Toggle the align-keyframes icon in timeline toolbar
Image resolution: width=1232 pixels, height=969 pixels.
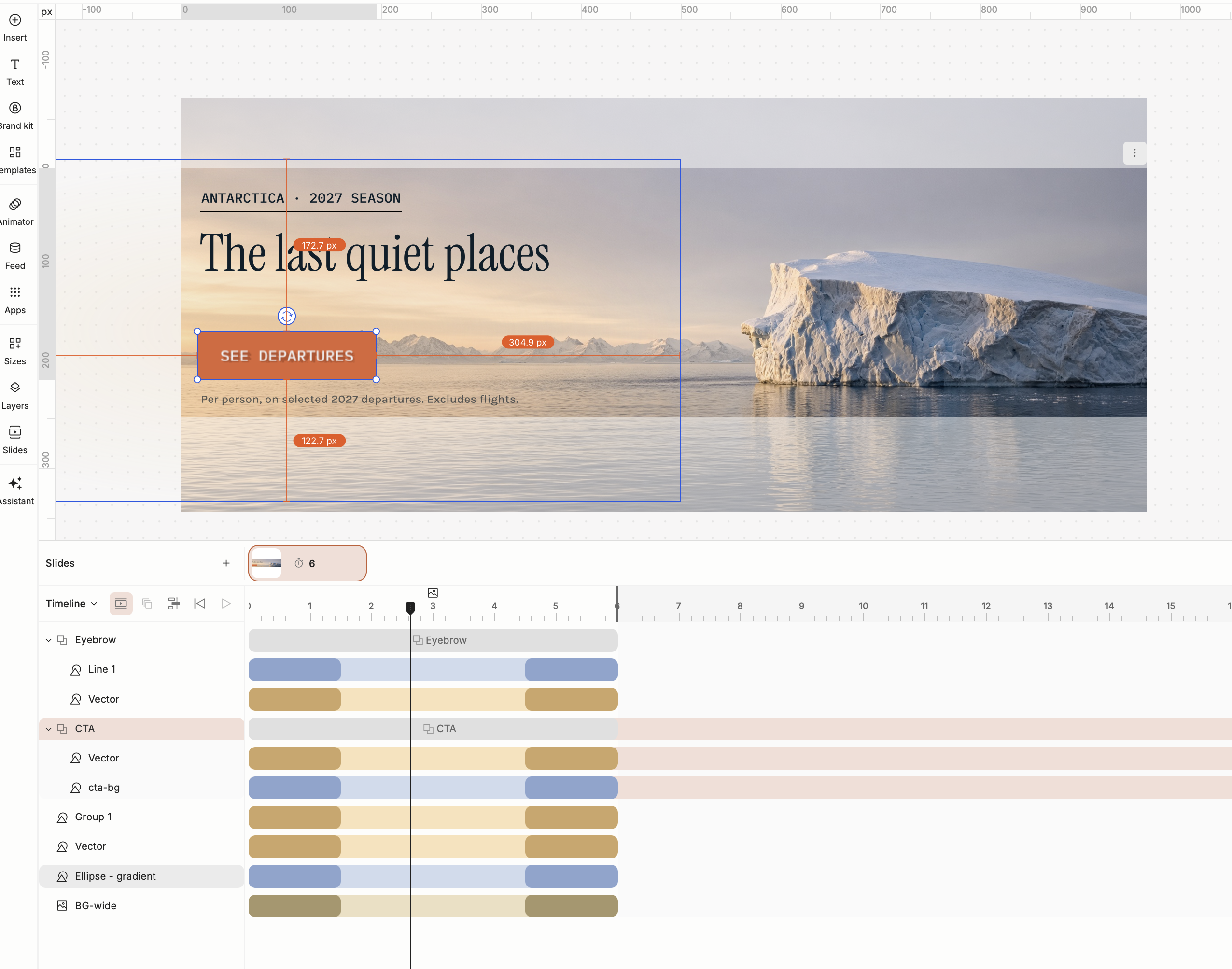tap(174, 604)
